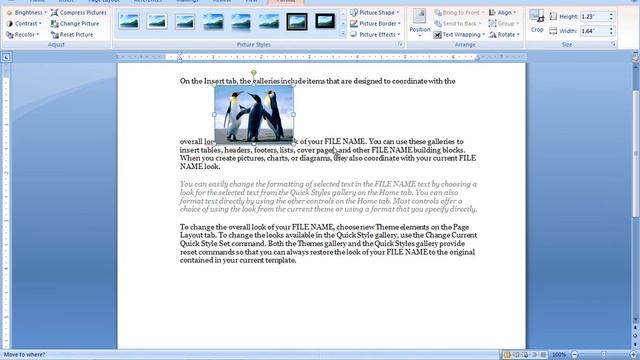
Task: Show previous row of Picture Styles gallery
Action: 343,13
